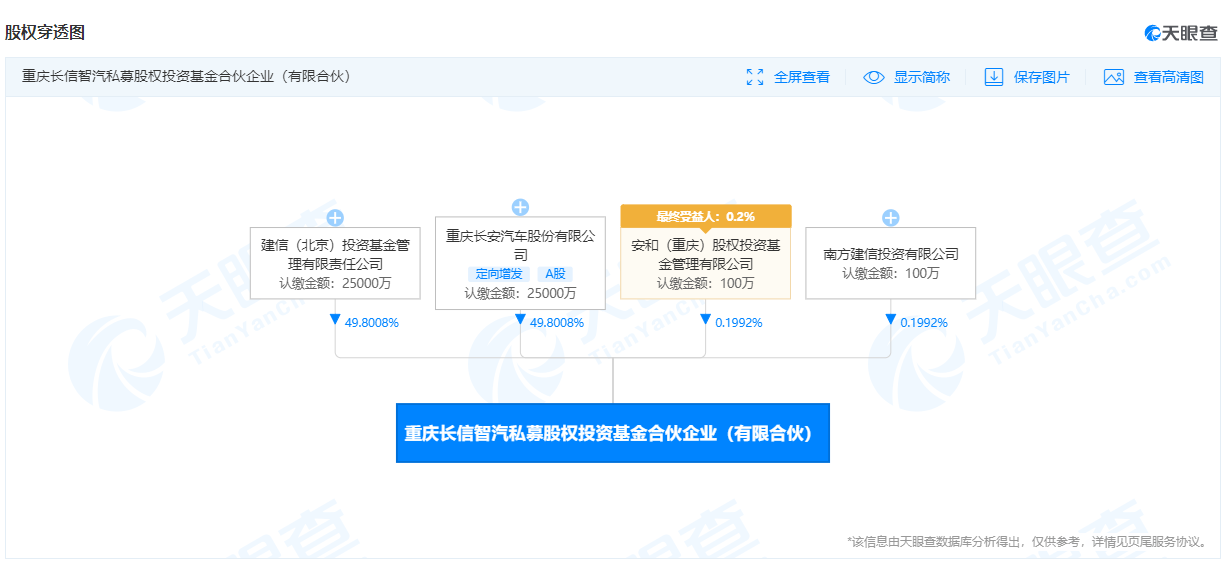
Task: Expand shareholders above 建信（北京）投资基金管理 node
Action: point(335,217)
